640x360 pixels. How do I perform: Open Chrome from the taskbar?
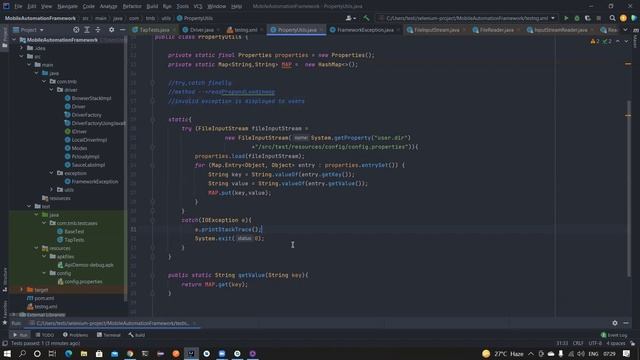click(x=130, y=353)
